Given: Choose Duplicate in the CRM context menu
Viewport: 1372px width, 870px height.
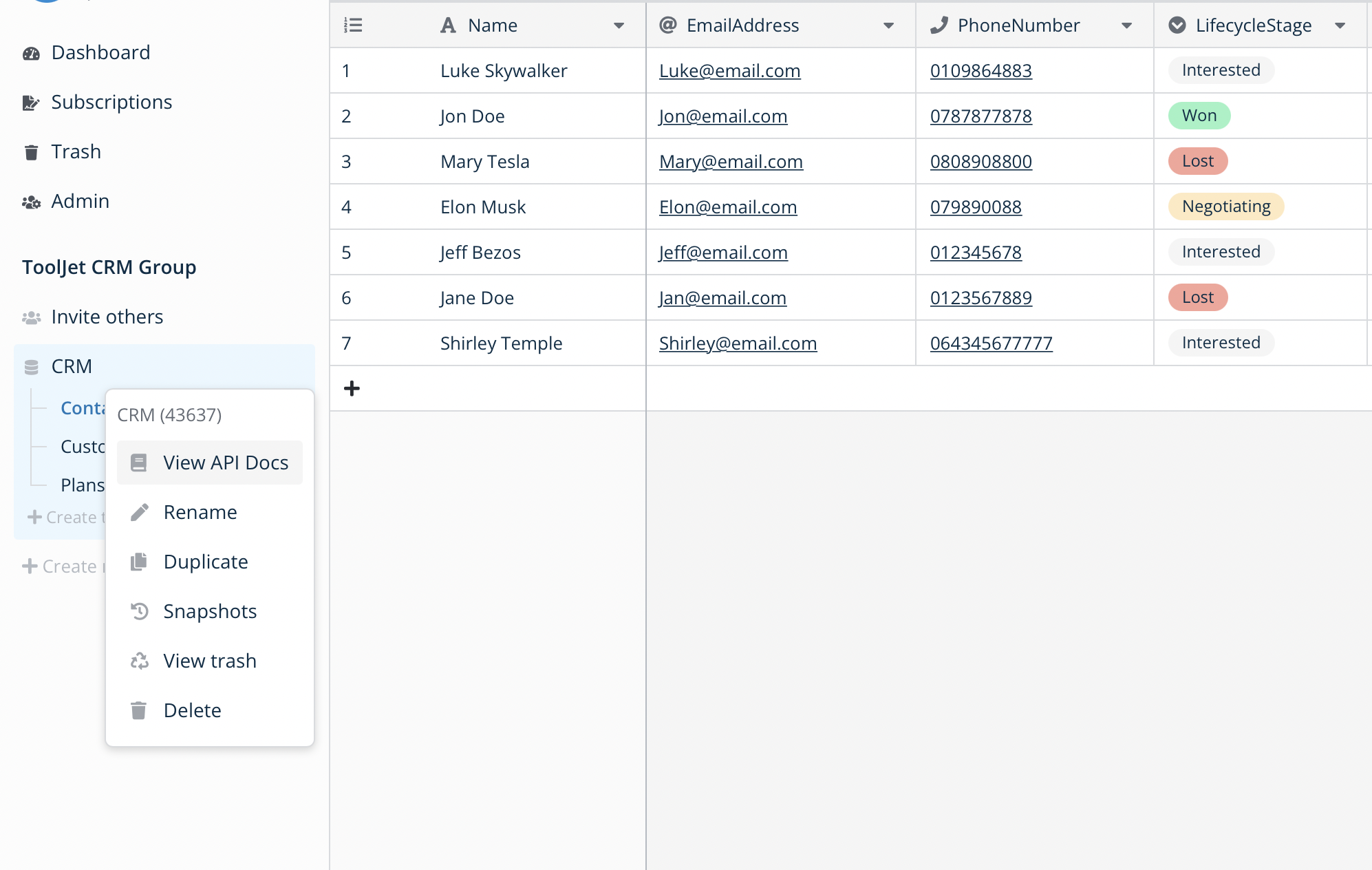Looking at the screenshot, I should [206, 562].
